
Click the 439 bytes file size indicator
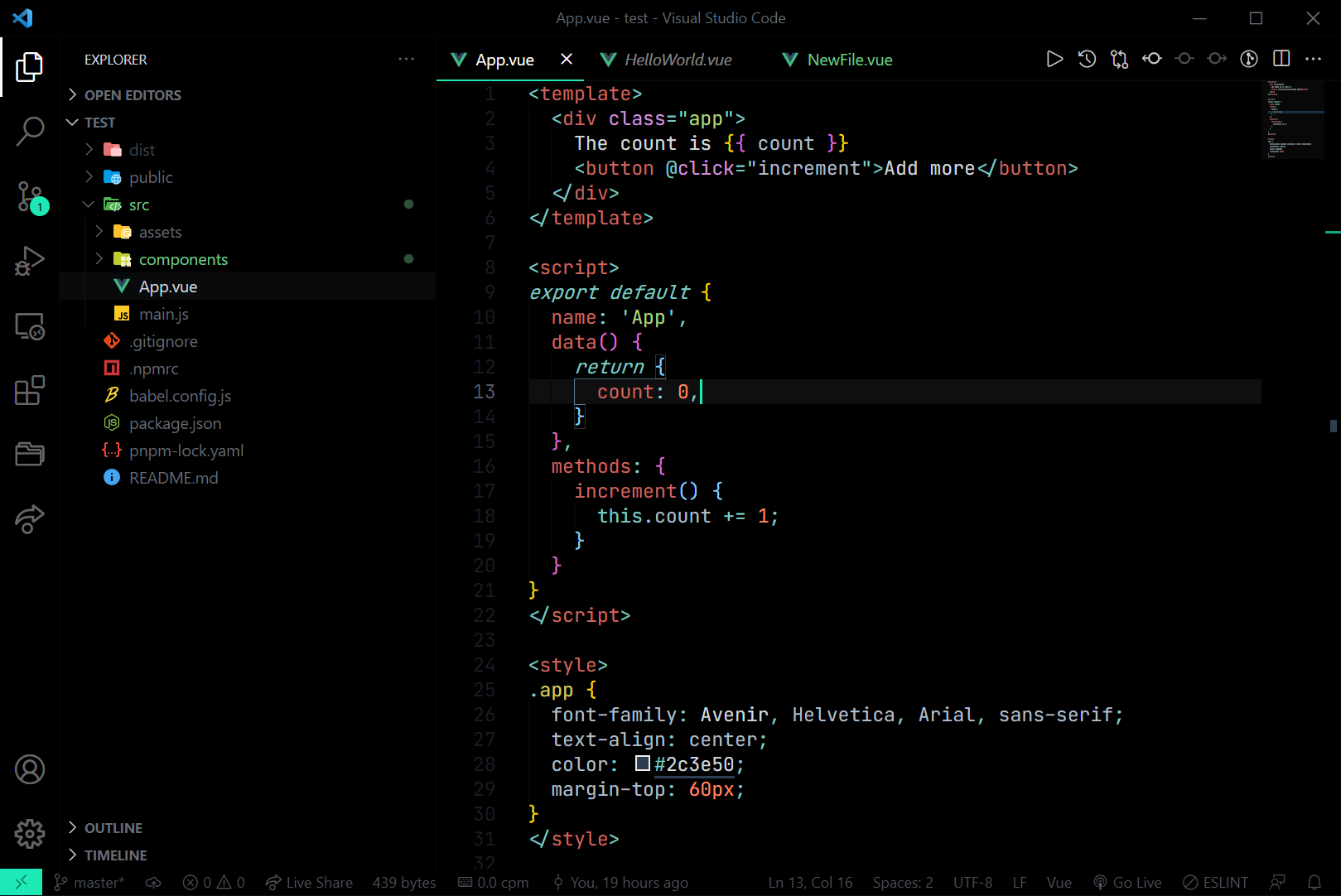(404, 883)
